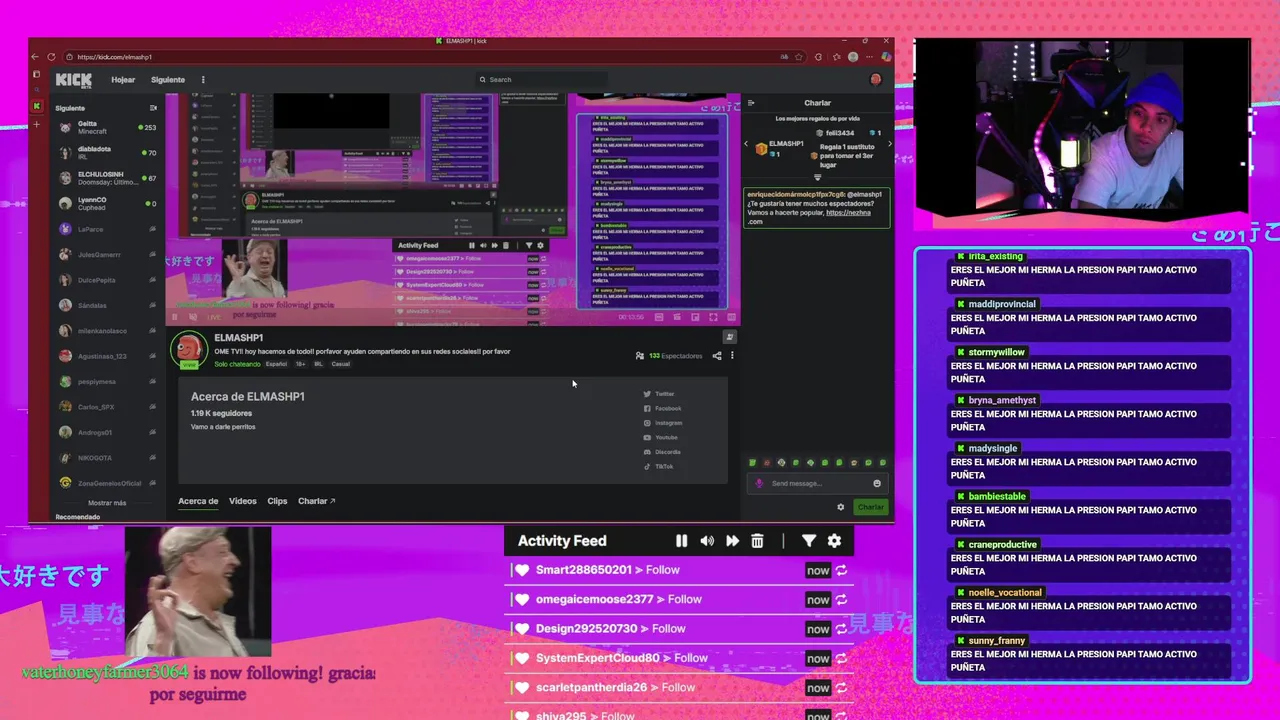The height and width of the screenshot is (720, 1280).
Task: Add a new vertical browser tab
Action: 37,124
